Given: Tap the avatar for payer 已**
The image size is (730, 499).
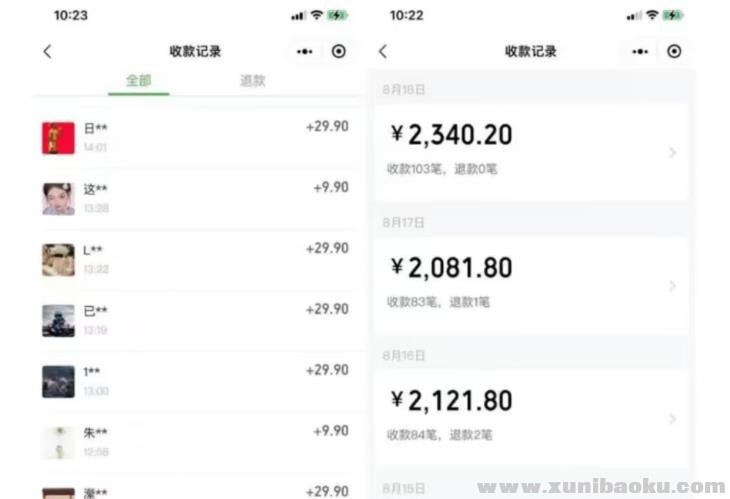Looking at the screenshot, I should coord(58,321).
